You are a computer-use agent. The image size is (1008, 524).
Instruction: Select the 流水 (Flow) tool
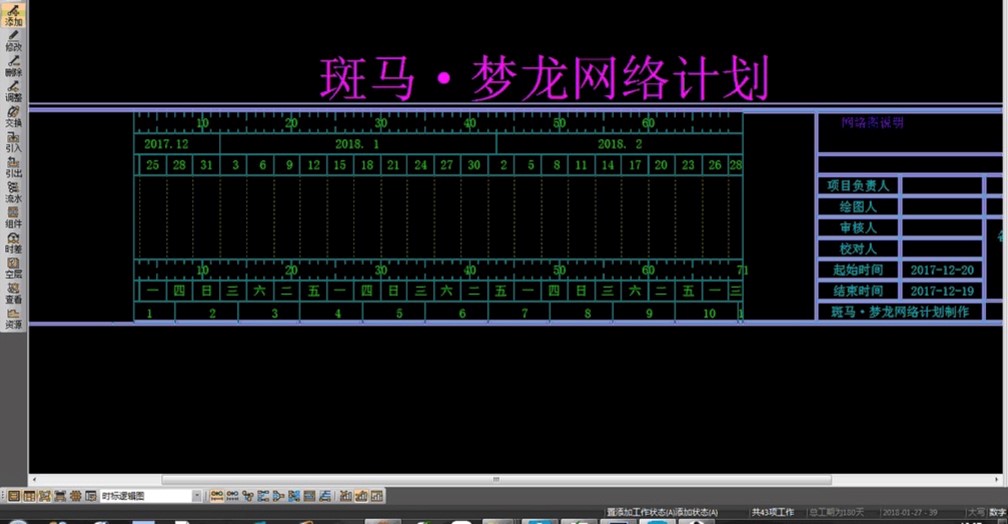pos(13,192)
